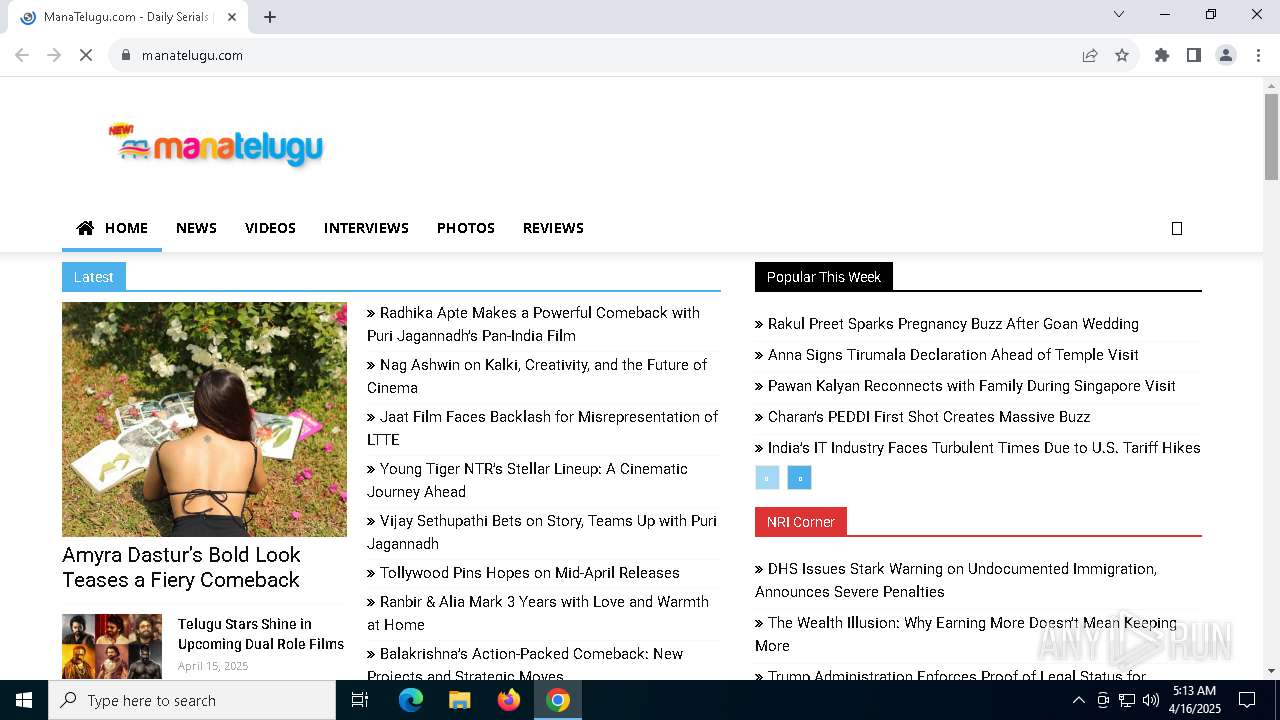The width and height of the screenshot is (1280, 720).
Task: Click the Latest section label
Action: tap(94, 277)
